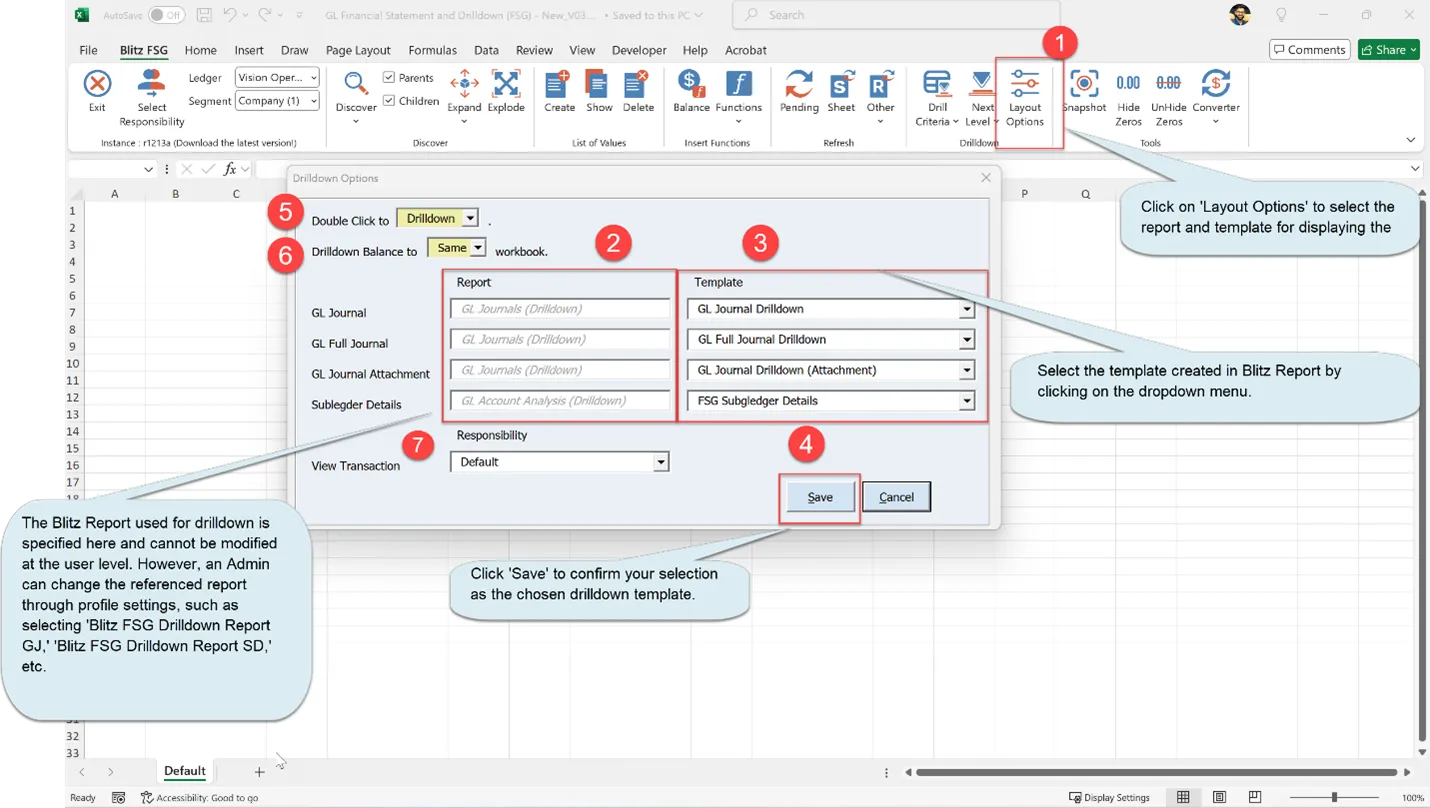Switch to Formulas tab
The height and width of the screenshot is (808, 1430).
[432, 50]
